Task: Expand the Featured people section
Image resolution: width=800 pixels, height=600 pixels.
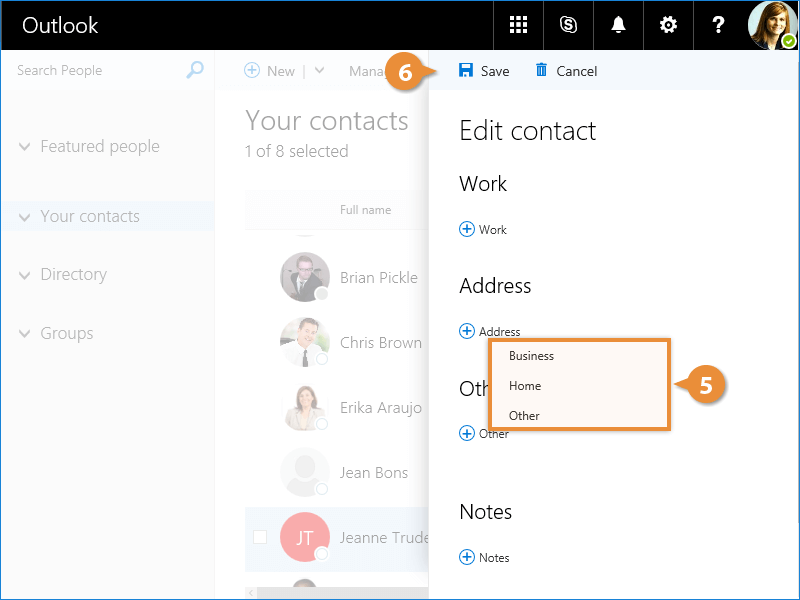Action: click(x=25, y=147)
